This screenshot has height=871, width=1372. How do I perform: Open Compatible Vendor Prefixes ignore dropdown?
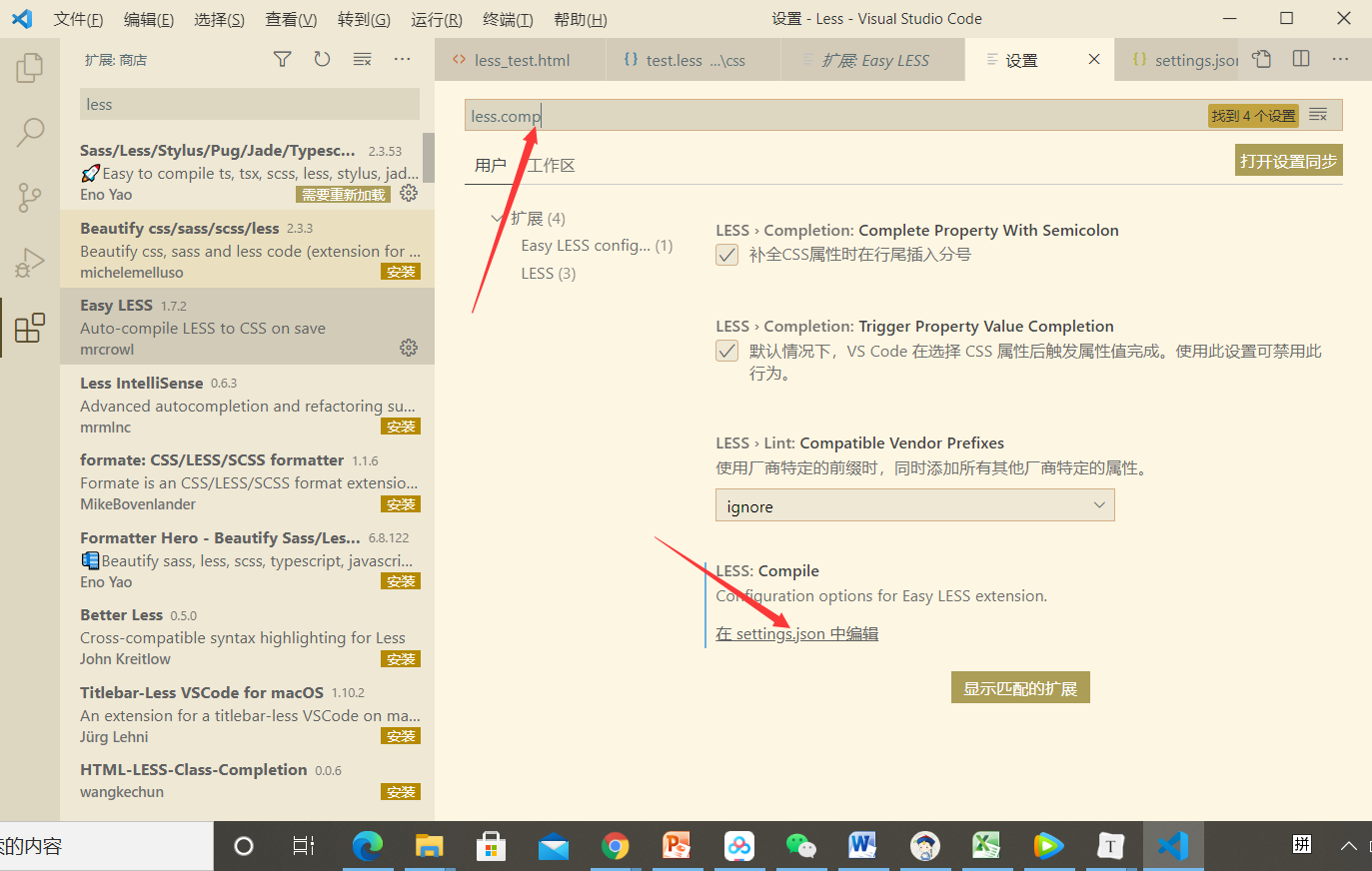pyautogui.click(x=915, y=505)
